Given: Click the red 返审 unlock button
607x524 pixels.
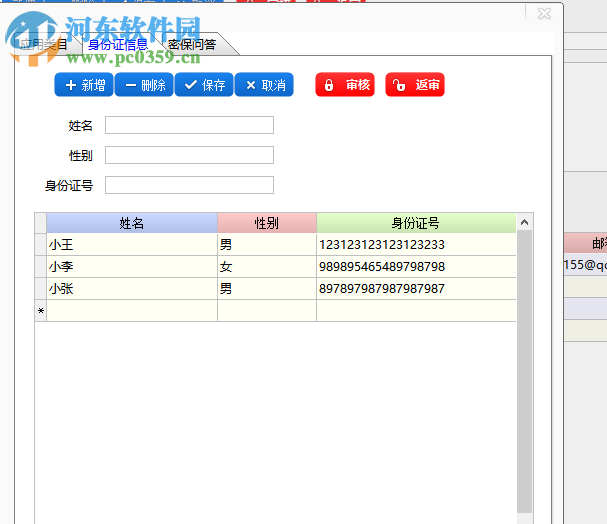Looking at the screenshot, I should pyautogui.click(x=415, y=85).
